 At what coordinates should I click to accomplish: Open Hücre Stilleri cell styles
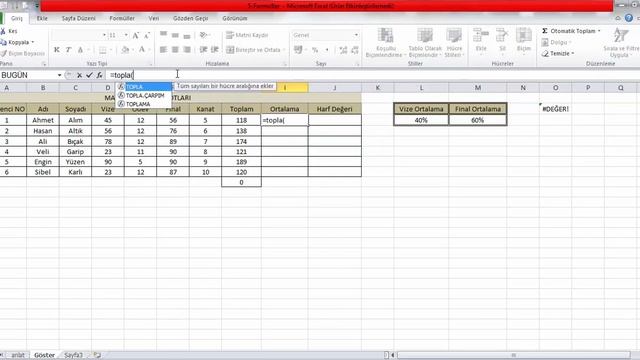point(453,43)
